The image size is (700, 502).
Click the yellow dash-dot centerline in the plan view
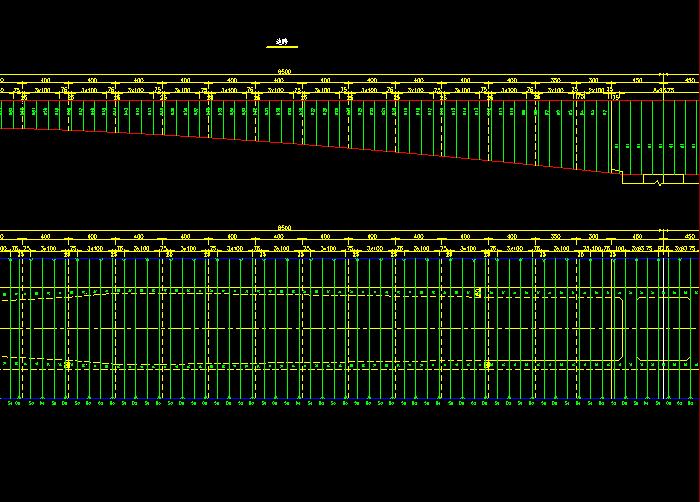pos(300,328)
